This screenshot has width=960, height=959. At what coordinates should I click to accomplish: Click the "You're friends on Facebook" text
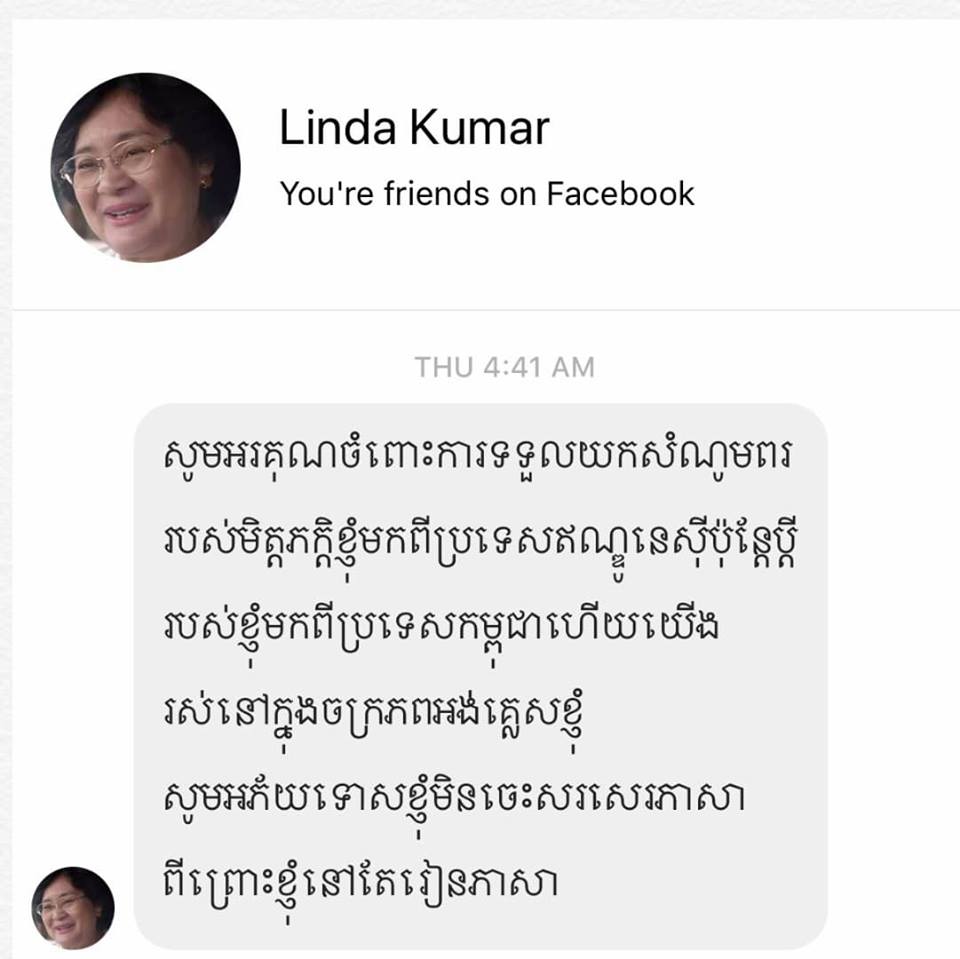coord(487,194)
